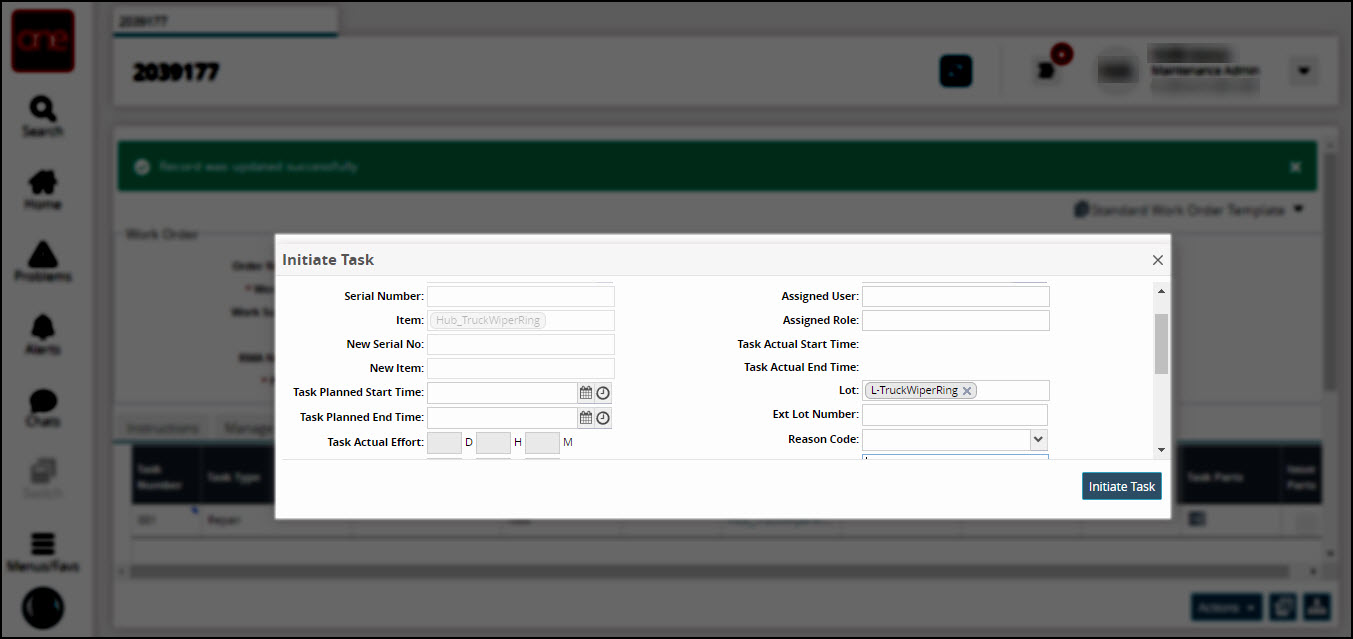Open Menus/Favs in the sidebar
This screenshot has height=639, width=1353.
43,552
